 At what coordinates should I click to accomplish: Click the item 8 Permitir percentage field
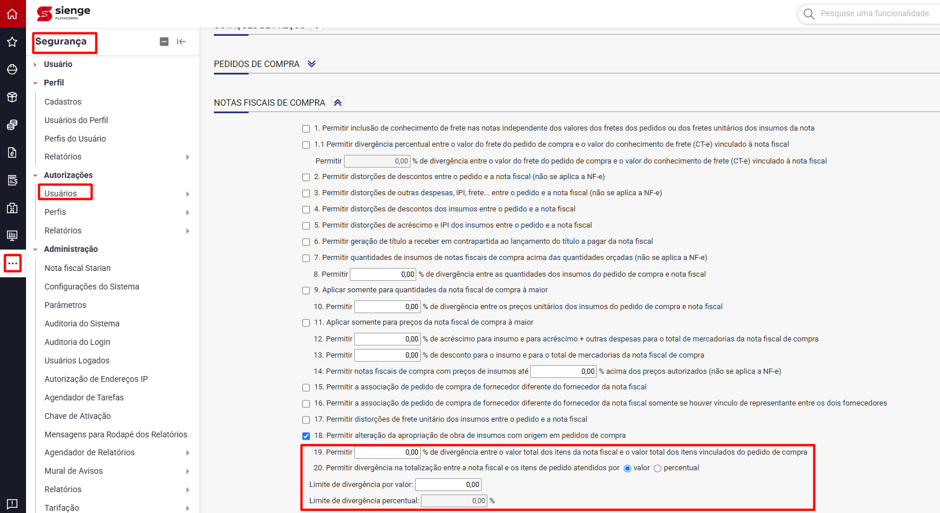[x=383, y=274]
